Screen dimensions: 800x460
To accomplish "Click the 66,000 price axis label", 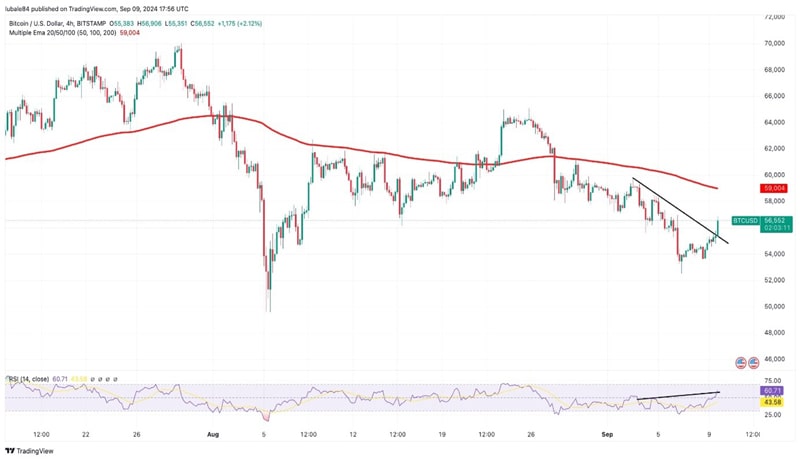I will point(774,96).
